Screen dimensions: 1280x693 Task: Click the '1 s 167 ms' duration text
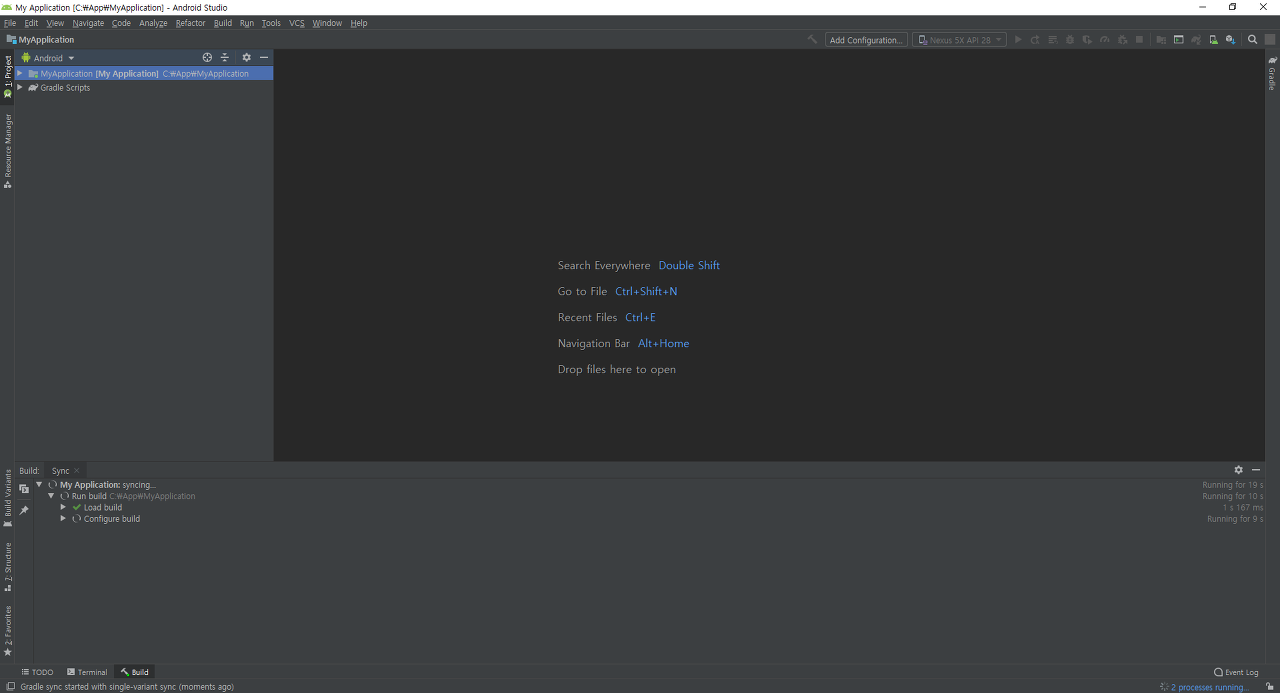tap(1243, 507)
